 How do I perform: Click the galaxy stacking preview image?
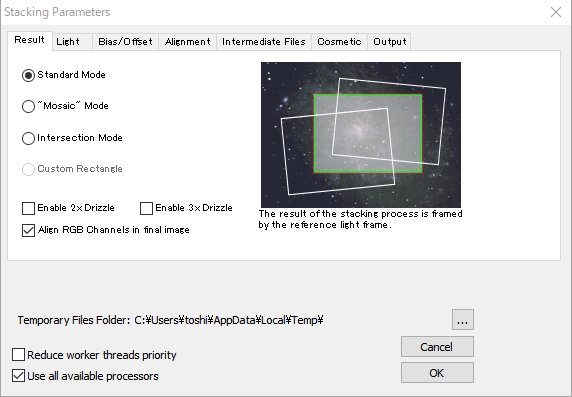pos(361,135)
